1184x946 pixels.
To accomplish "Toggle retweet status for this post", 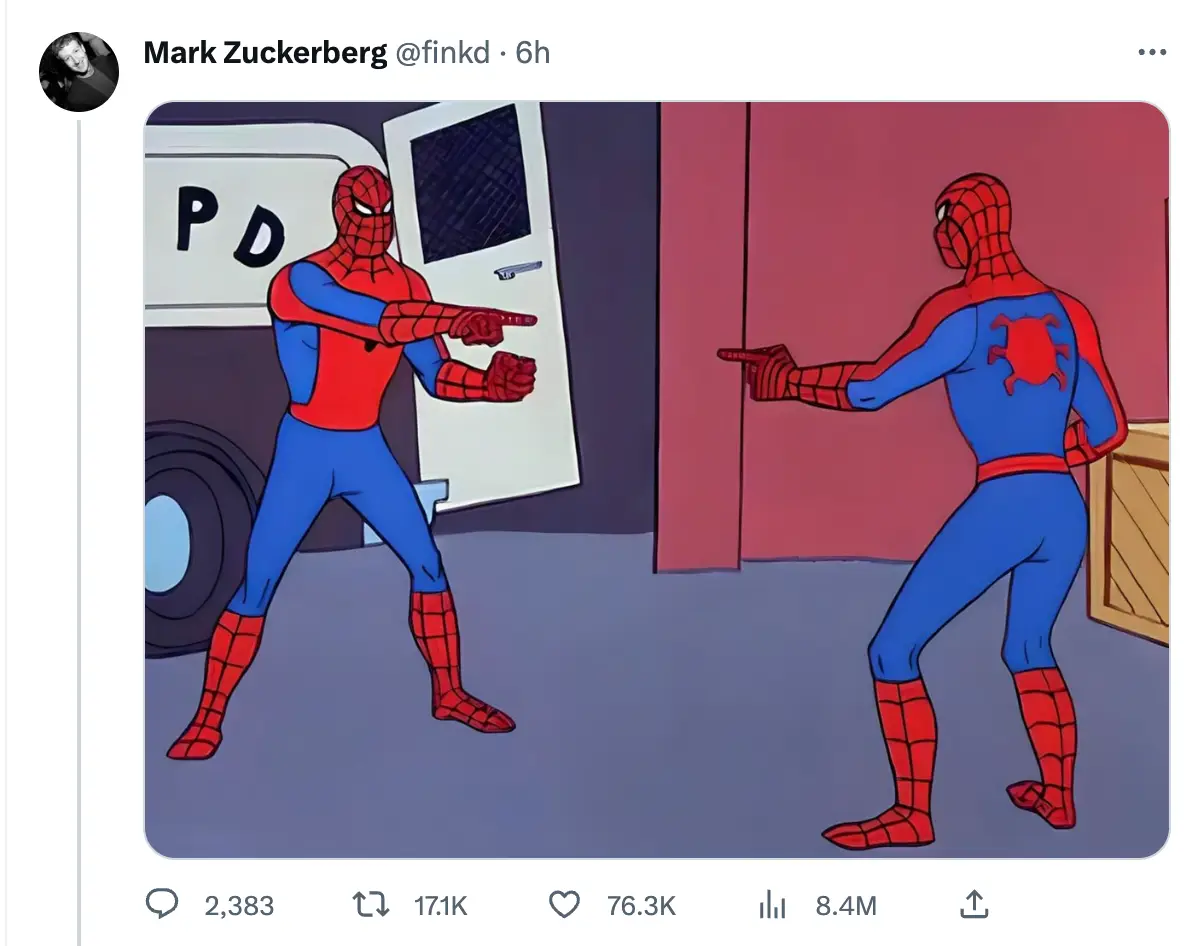I will pyautogui.click(x=370, y=904).
